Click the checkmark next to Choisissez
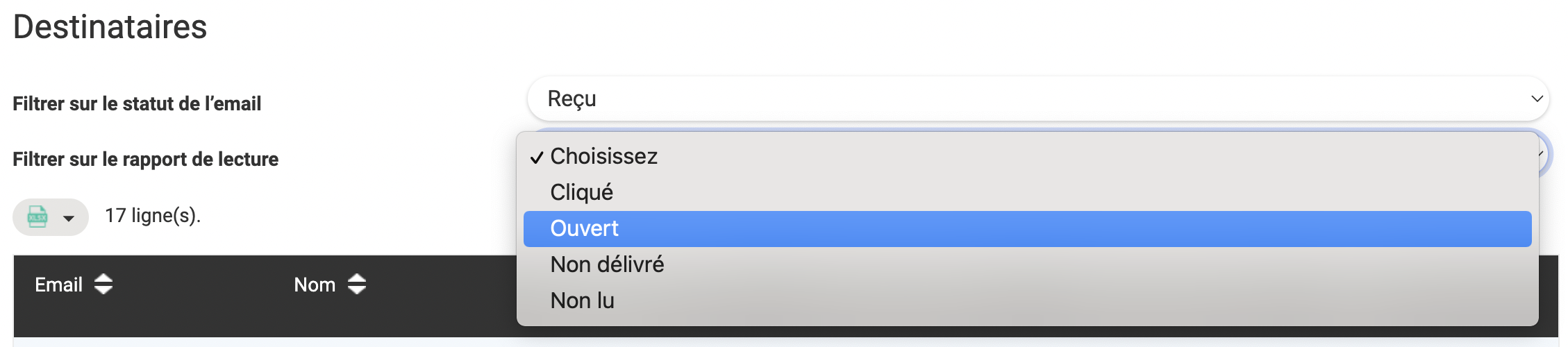The image size is (1568, 347). [x=536, y=158]
